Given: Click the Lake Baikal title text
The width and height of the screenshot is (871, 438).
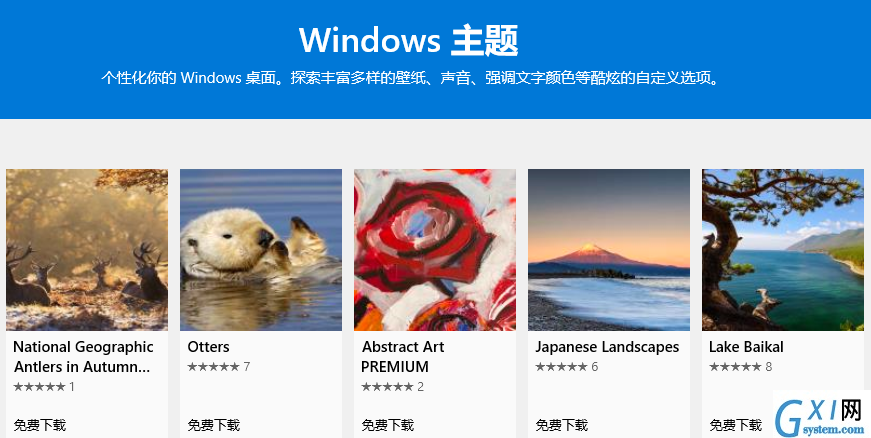Looking at the screenshot, I should 746,347.
